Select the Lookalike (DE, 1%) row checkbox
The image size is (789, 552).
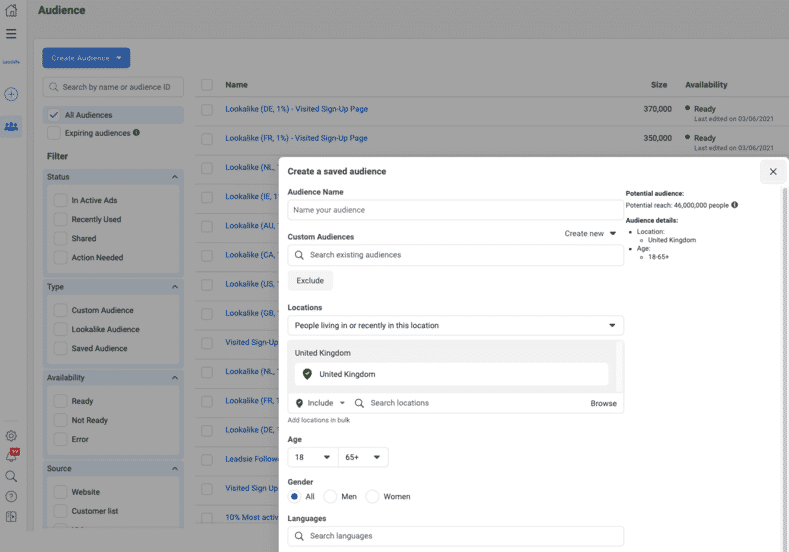pos(207,109)
